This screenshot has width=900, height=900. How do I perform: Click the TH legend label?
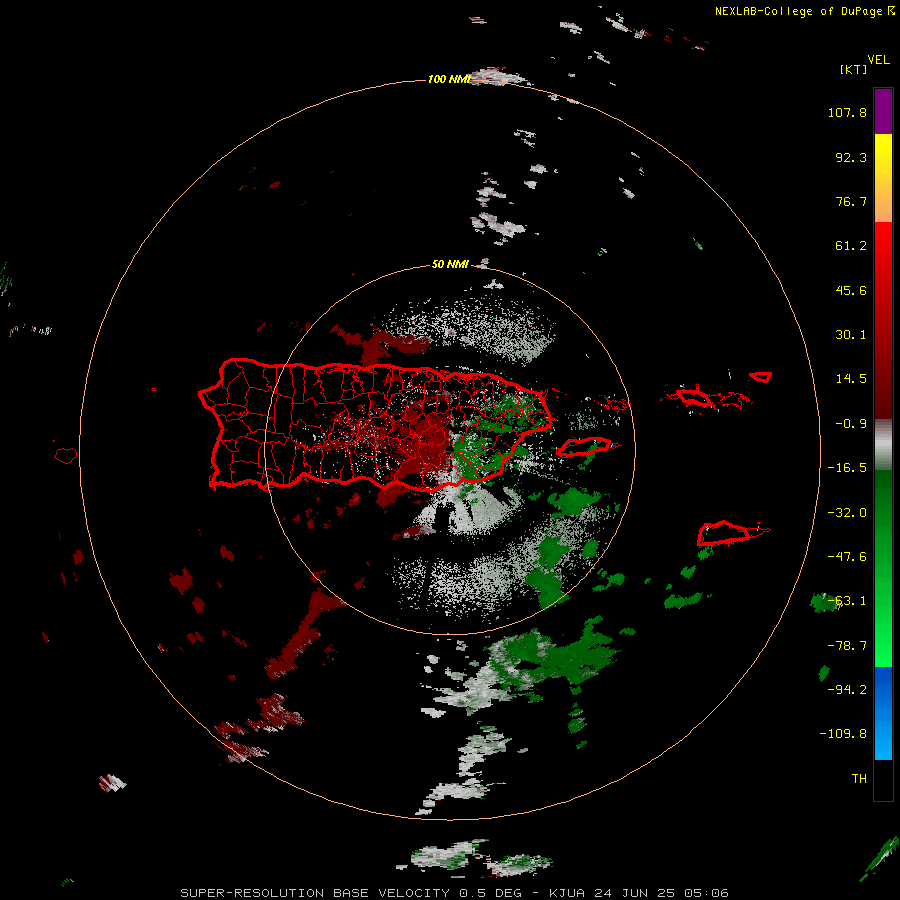click(x=859, y=779)
